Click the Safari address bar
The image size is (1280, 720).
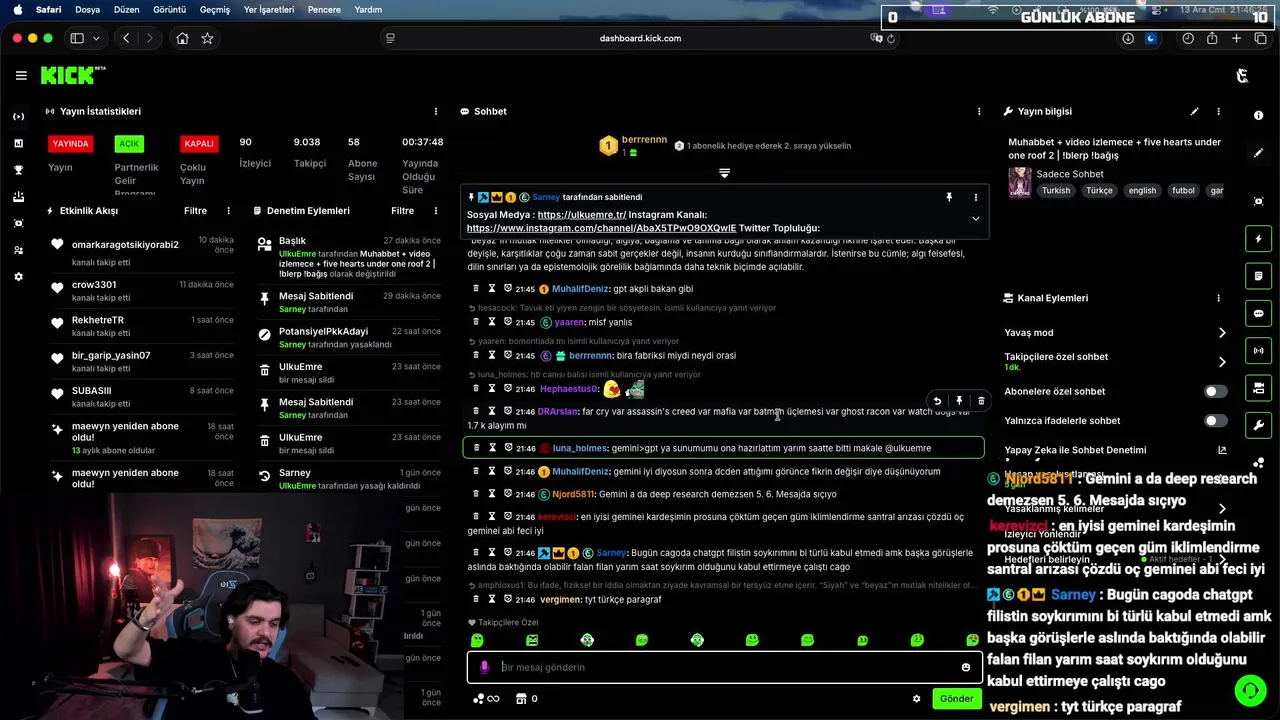coord(640,38)
